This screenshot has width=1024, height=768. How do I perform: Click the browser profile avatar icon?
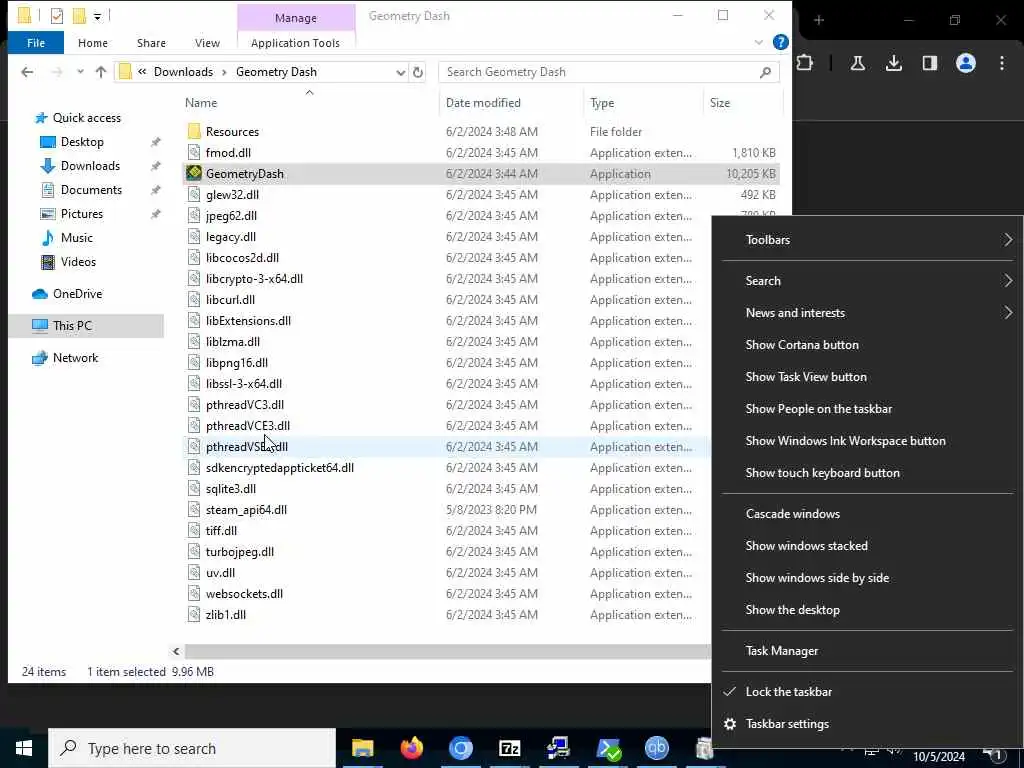[965, 63]
